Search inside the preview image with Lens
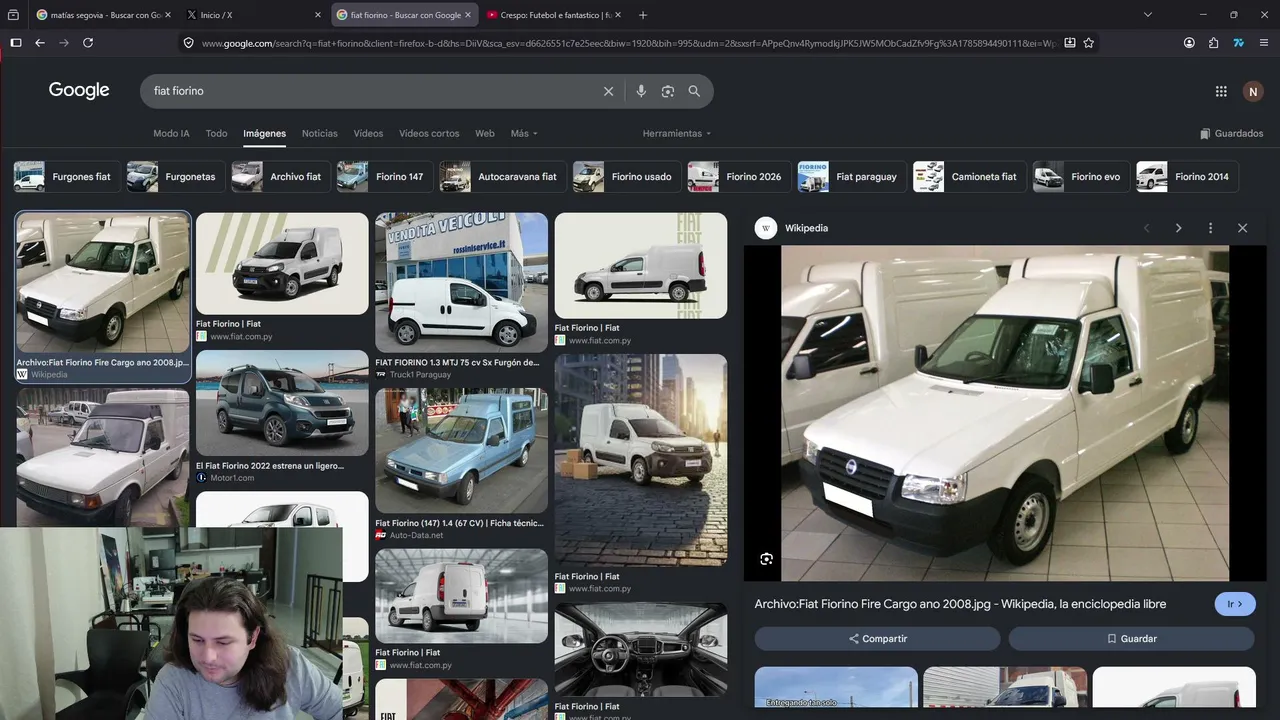Viewport: 1280px width, 720px height. 766,559
